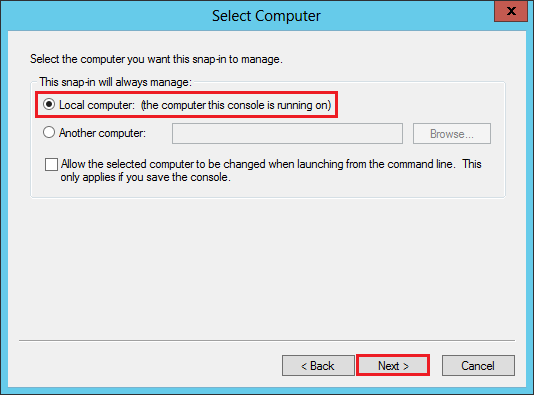Viewport: 534px width, 395px height.
Task: Tick the empty square command line checkbox
Action: [x=51, y=164]
